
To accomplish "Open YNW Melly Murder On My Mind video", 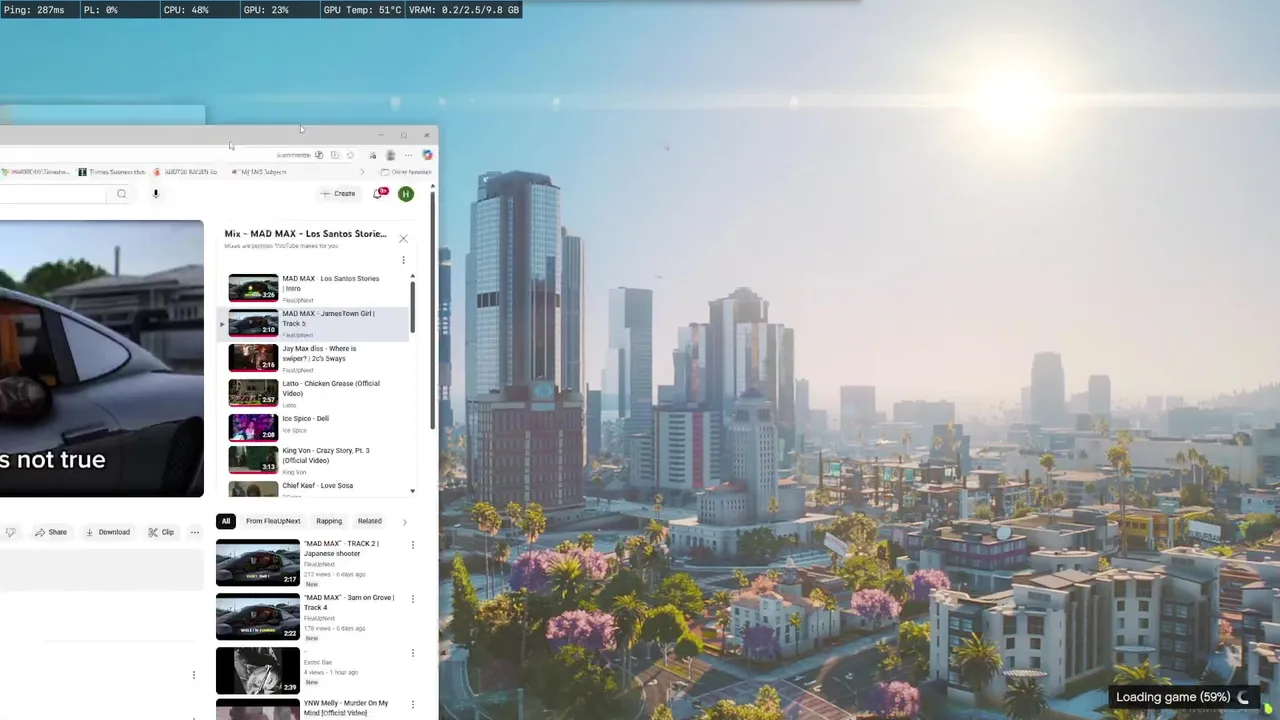I will (258, 710).
